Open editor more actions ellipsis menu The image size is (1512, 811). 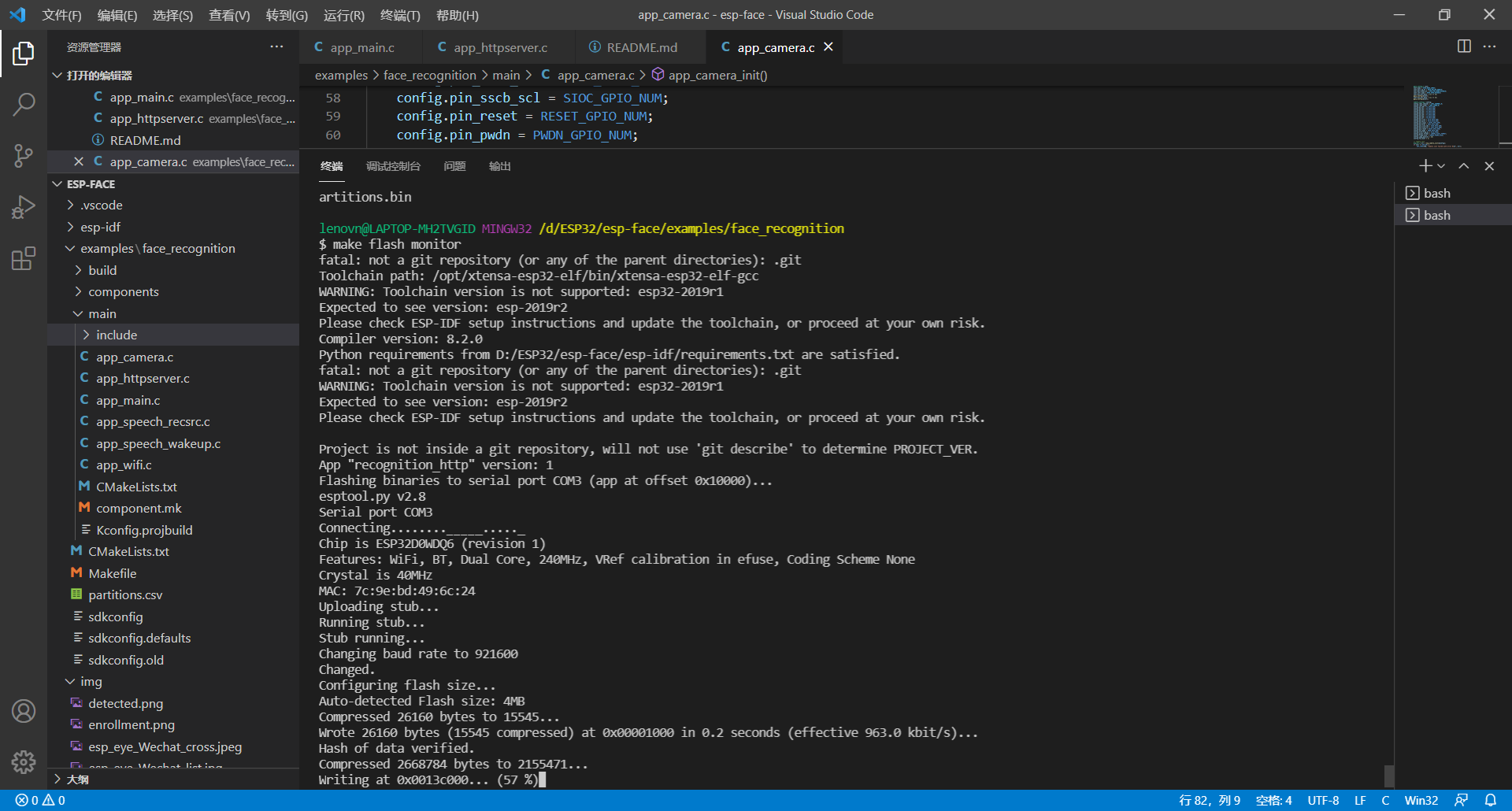click(1489, 46)
